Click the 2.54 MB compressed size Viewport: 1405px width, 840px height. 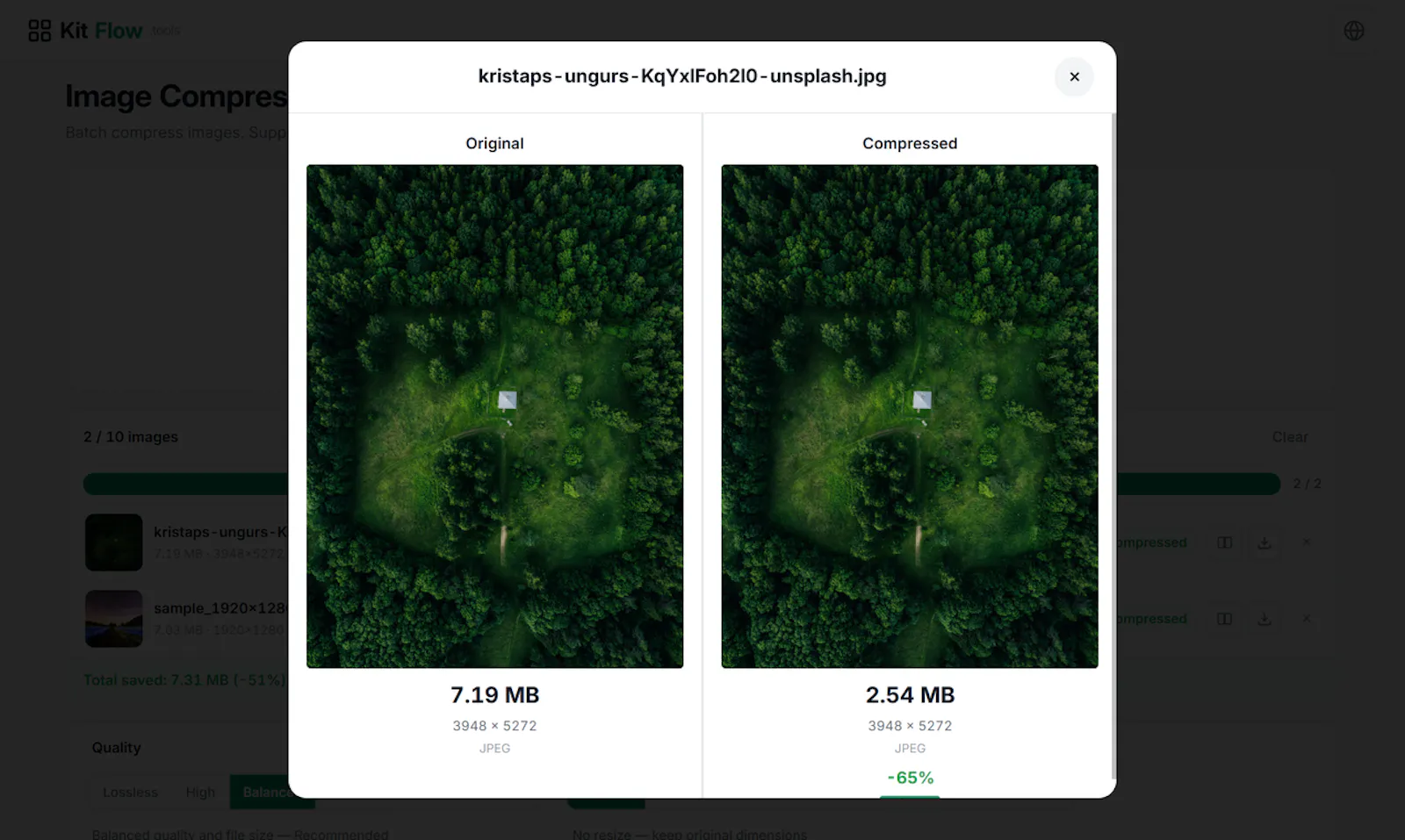(910, 695)
